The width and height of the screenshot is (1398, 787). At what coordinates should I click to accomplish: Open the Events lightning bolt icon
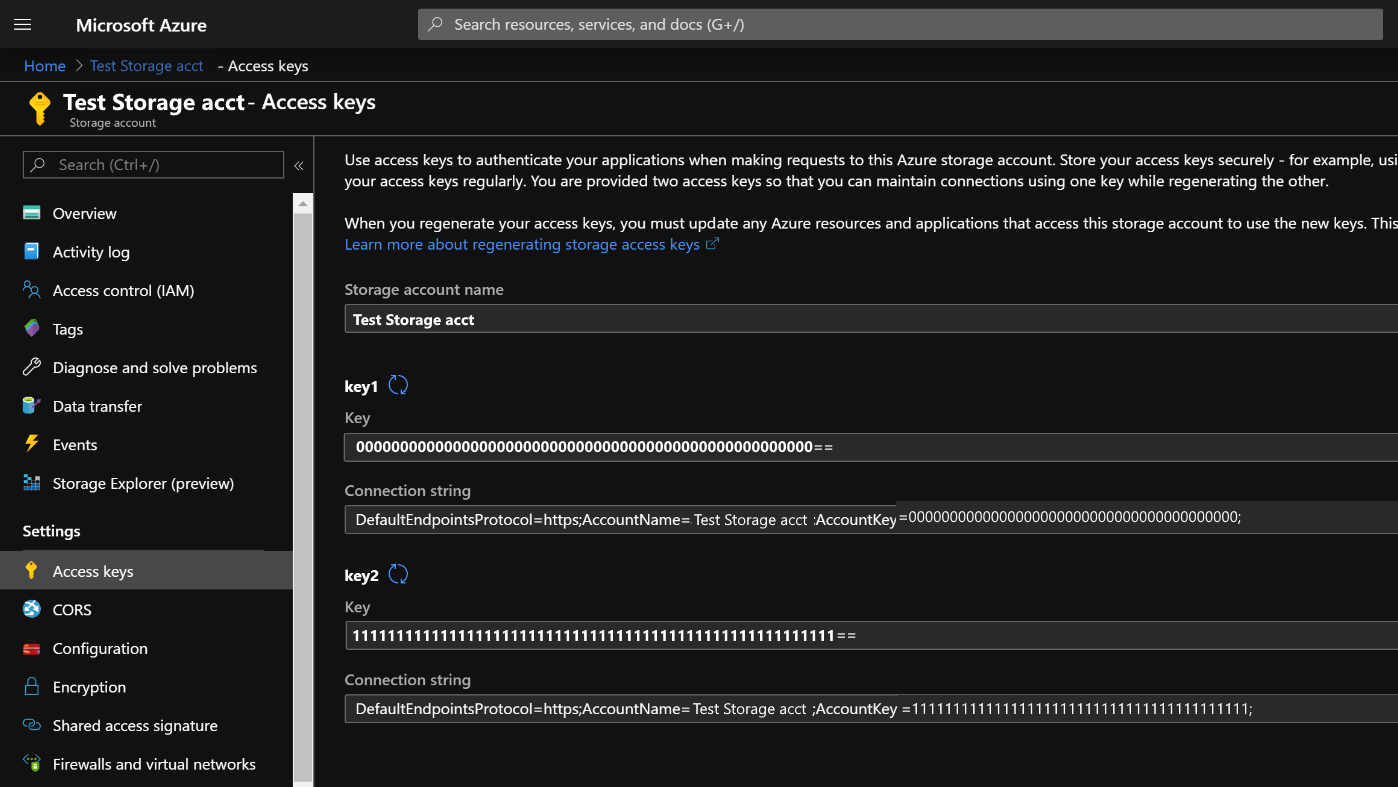[x=33, y=444]
